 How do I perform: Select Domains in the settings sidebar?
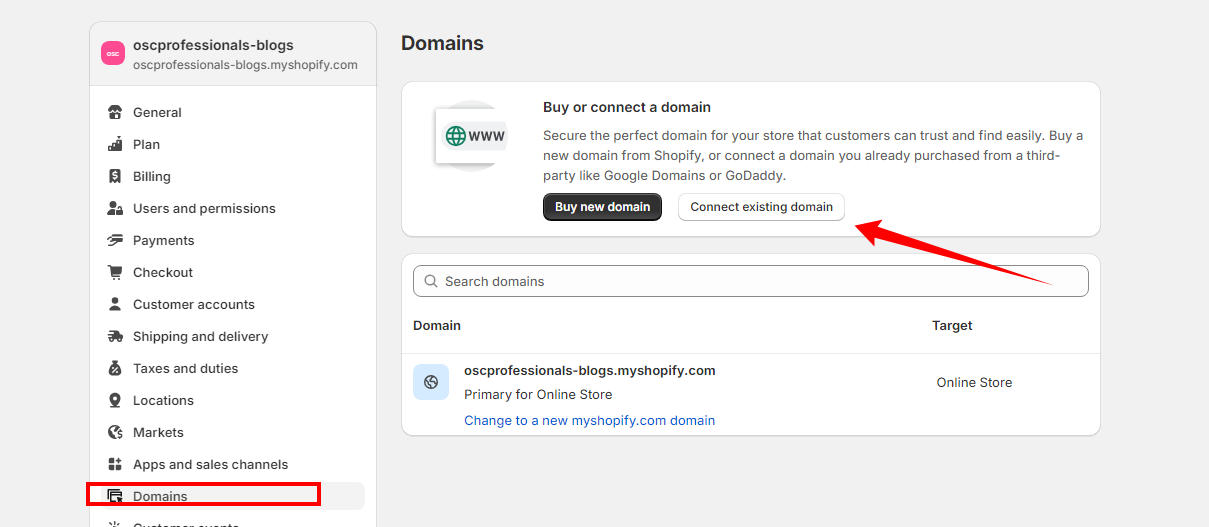(160, 496)
